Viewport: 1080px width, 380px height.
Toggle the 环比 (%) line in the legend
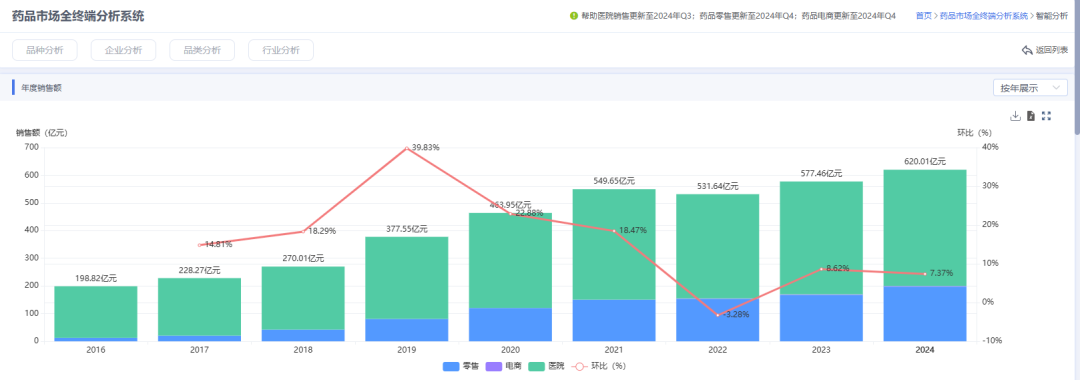(x=599, y=366)
